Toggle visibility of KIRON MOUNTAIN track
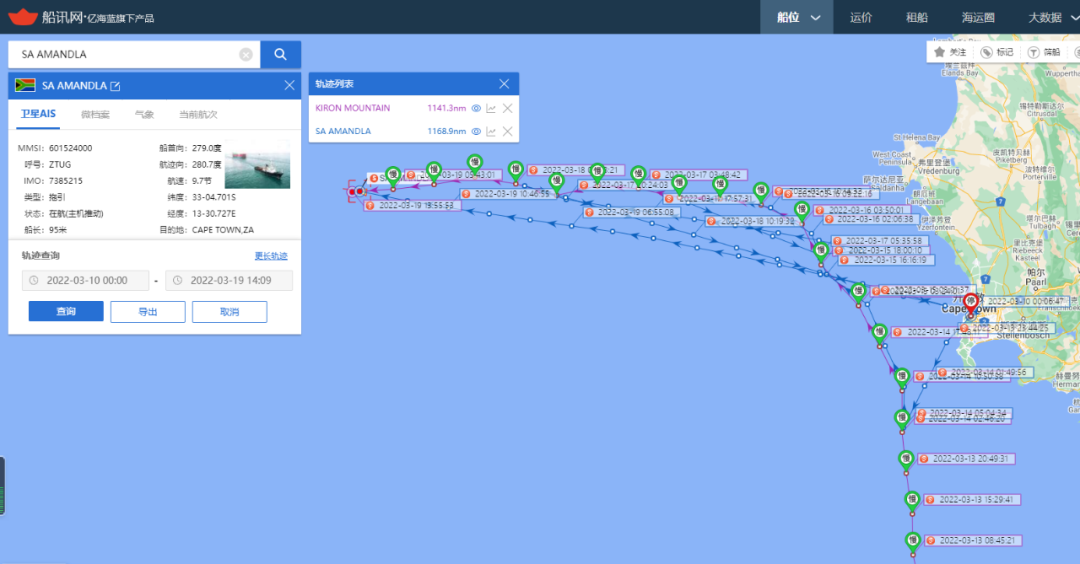This screenshot has height=564, width=1080. click(x=476, y=108)
